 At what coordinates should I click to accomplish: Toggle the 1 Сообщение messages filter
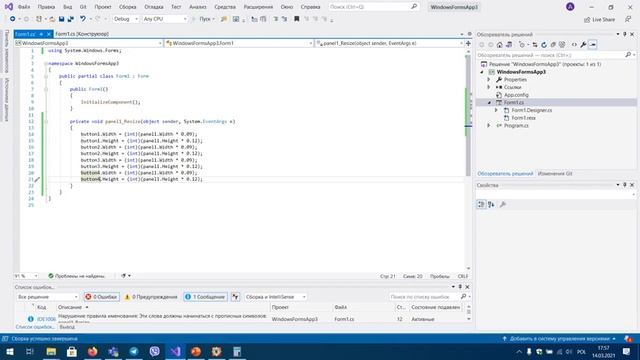click(205, 297)
